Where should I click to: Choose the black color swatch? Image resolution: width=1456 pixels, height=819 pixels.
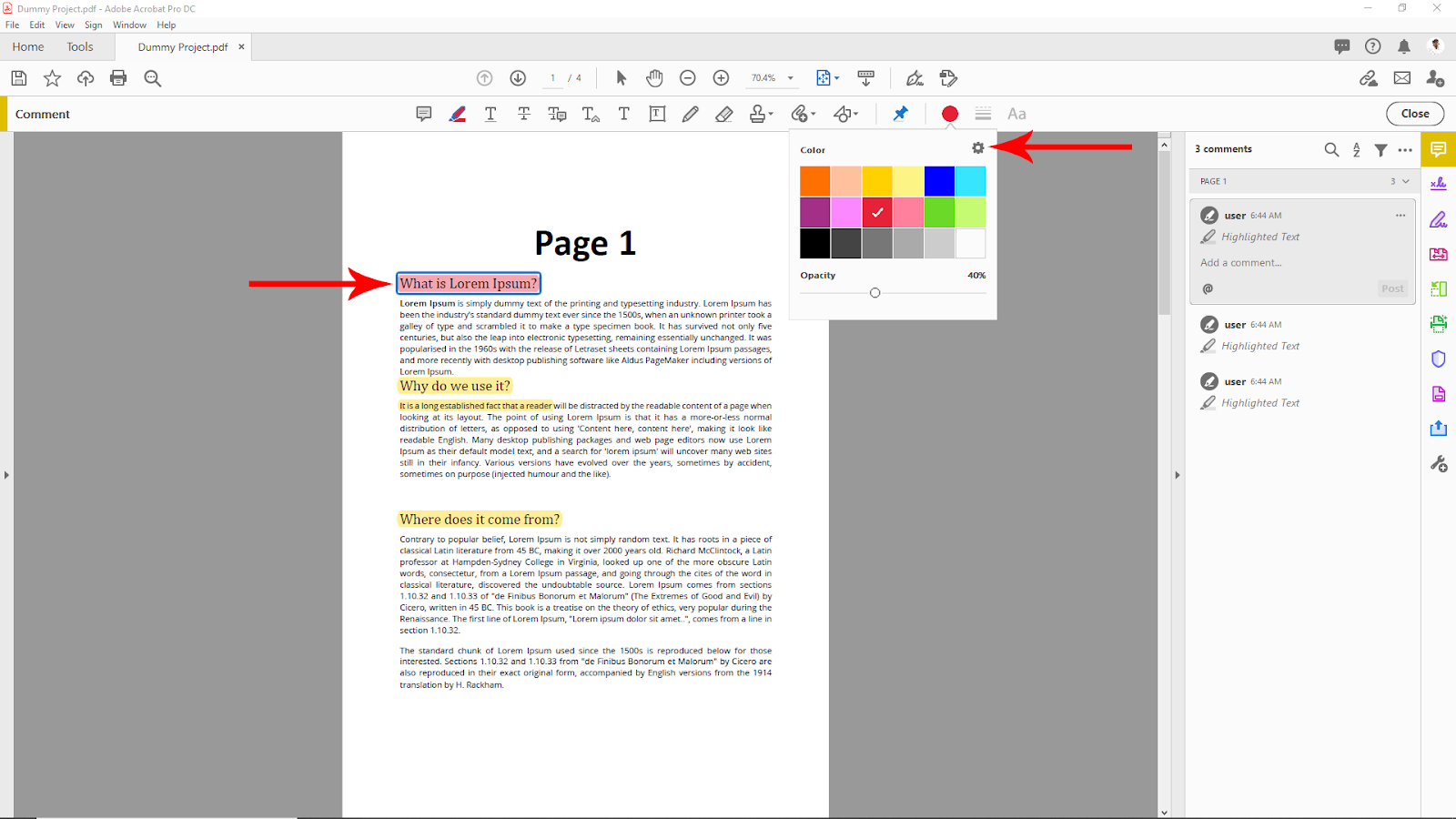point(815,243)
